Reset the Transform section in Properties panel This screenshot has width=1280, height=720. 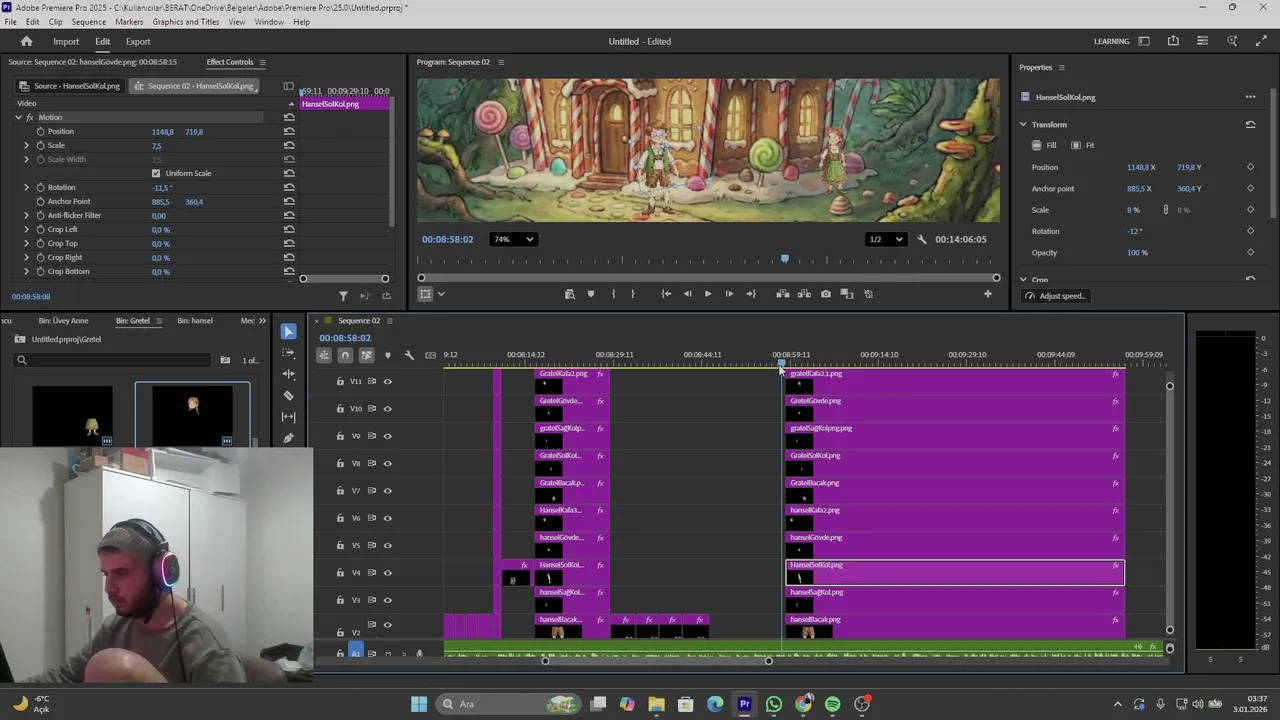pyautogui.click(x=1250, y=125)
